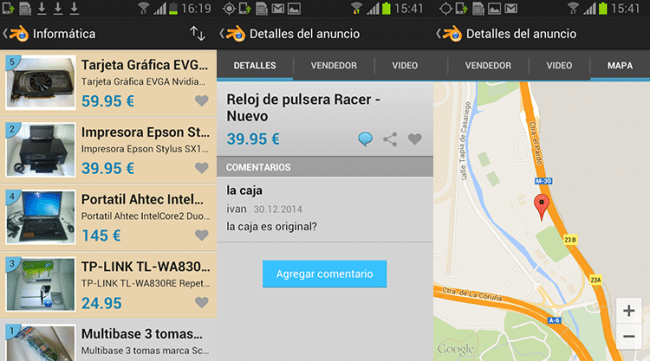
Task: Open the Ahtec laptop thumbnail
Action: coord(40,217)
